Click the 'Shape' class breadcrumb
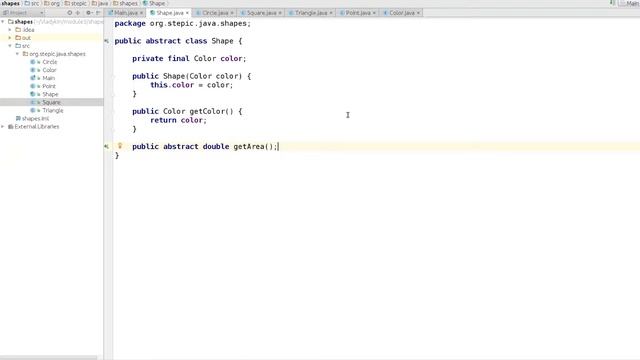Viewport: 640px width, 360px height. point(154,3)
